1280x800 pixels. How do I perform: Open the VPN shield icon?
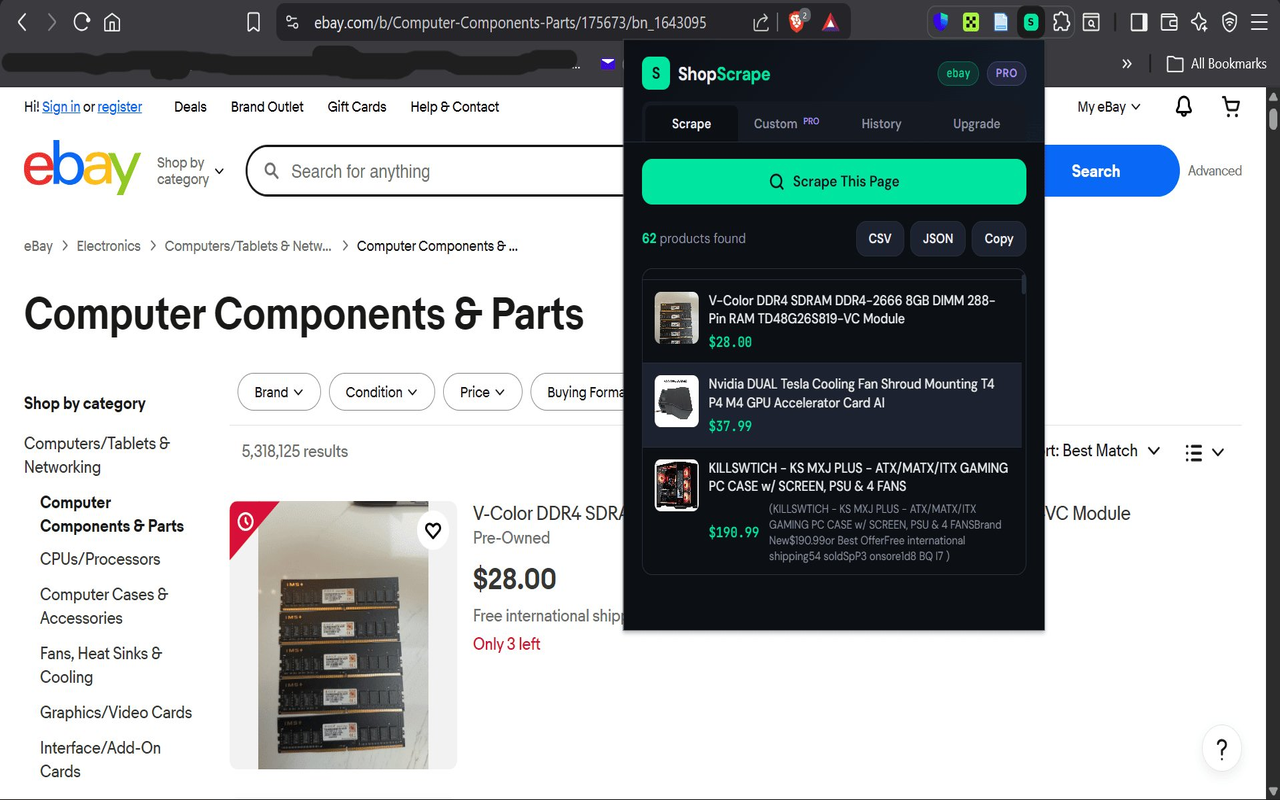[x=1230, y=22]
